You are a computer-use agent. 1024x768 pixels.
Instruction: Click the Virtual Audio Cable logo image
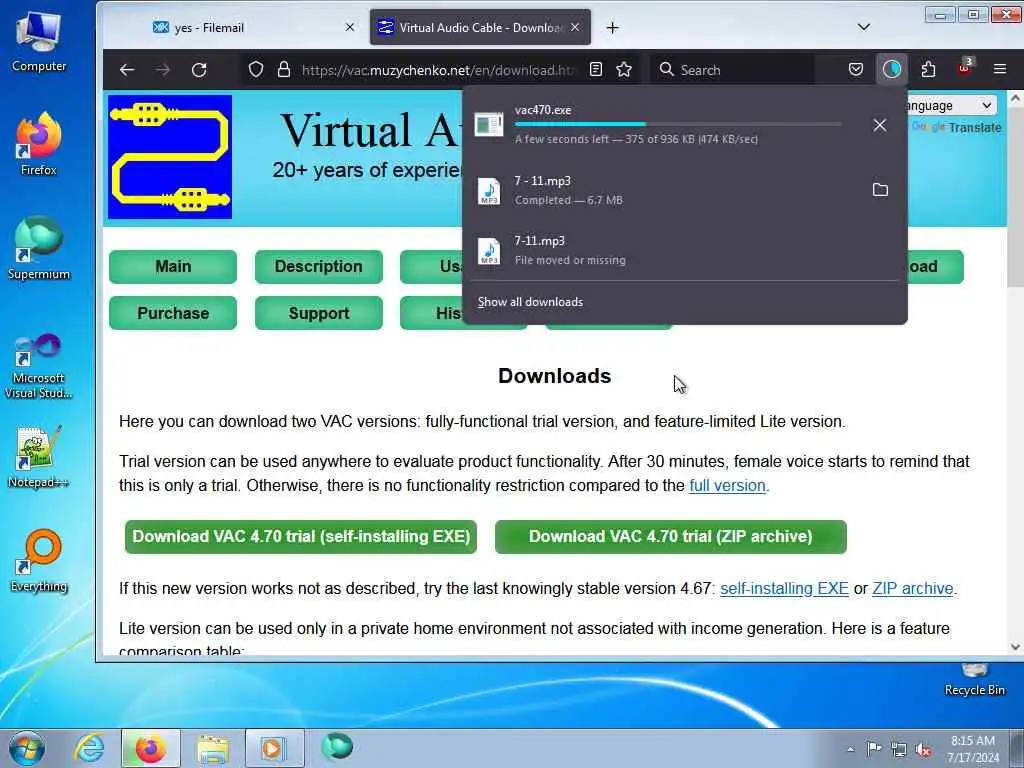[x=170, y=157]
